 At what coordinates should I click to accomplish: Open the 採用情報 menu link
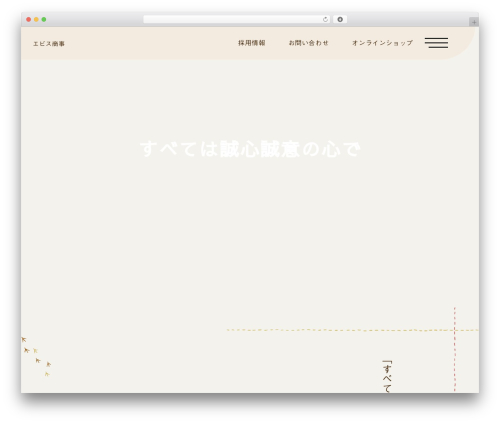click(x=252, y=43)
